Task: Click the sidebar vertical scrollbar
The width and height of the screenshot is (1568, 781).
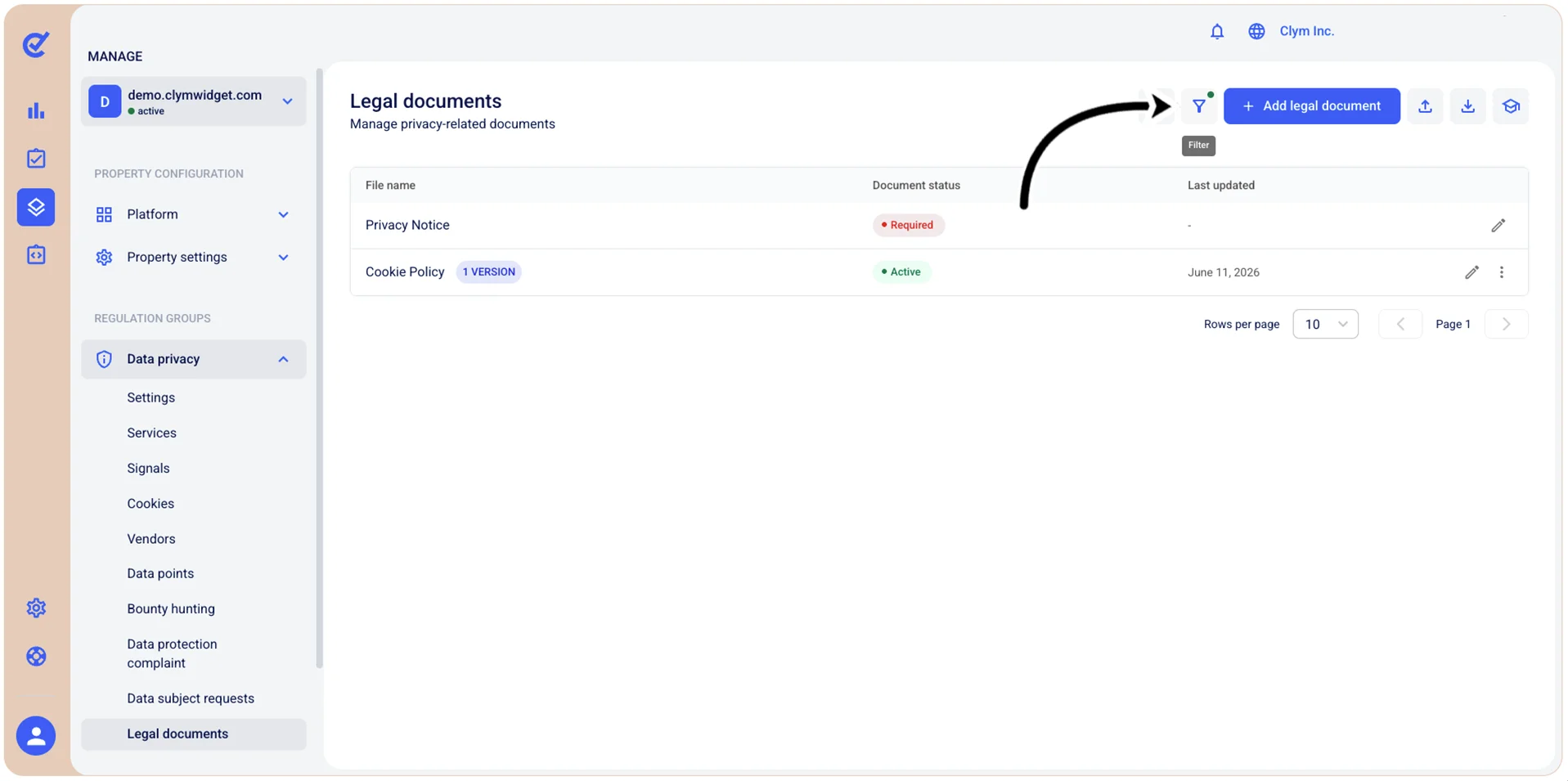Action: [x=319, y=368]
